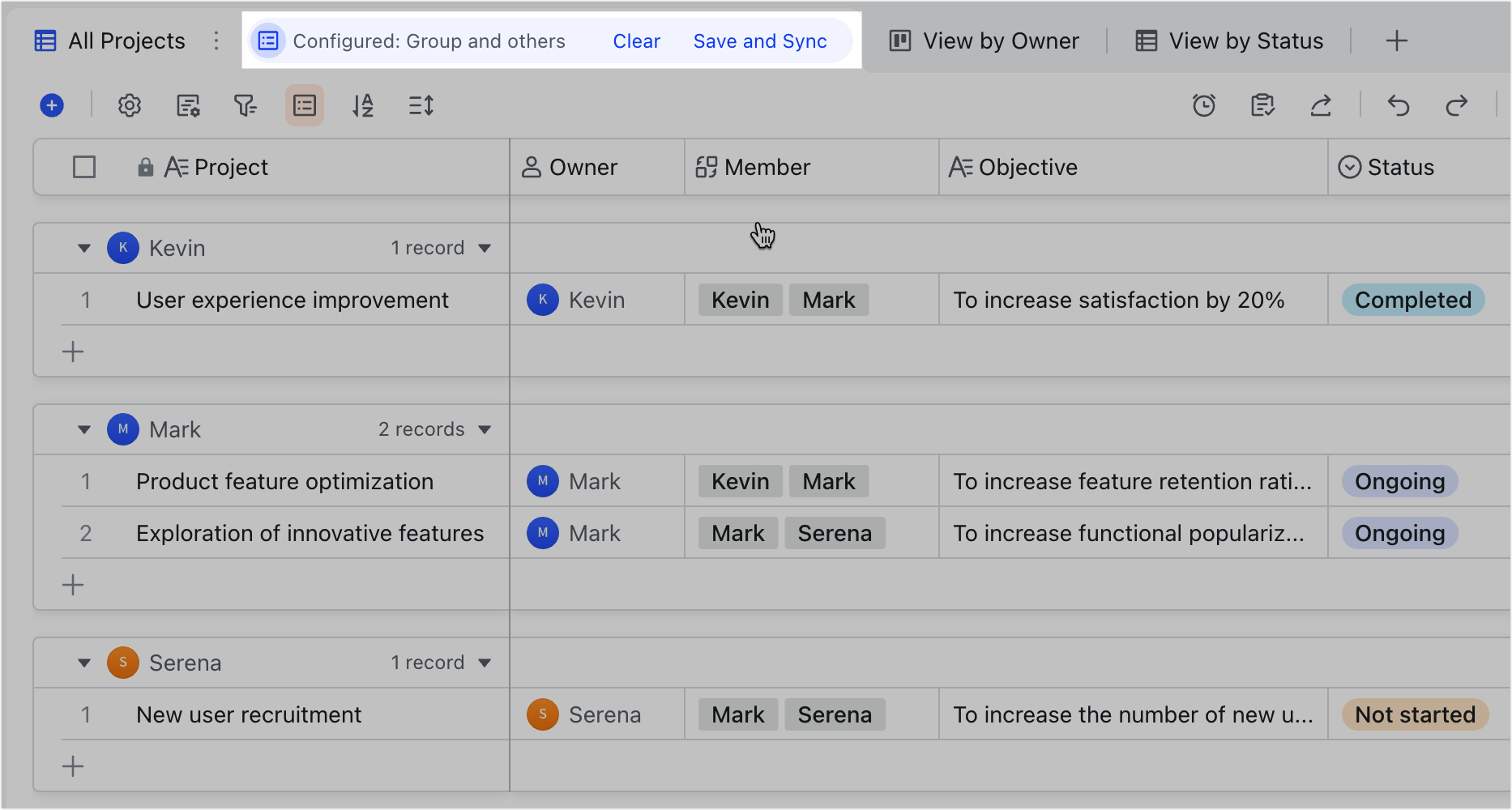Click the undo arrow
Screen dimensions: 1512x810
pyautogui.click(x=1399, y=105)
